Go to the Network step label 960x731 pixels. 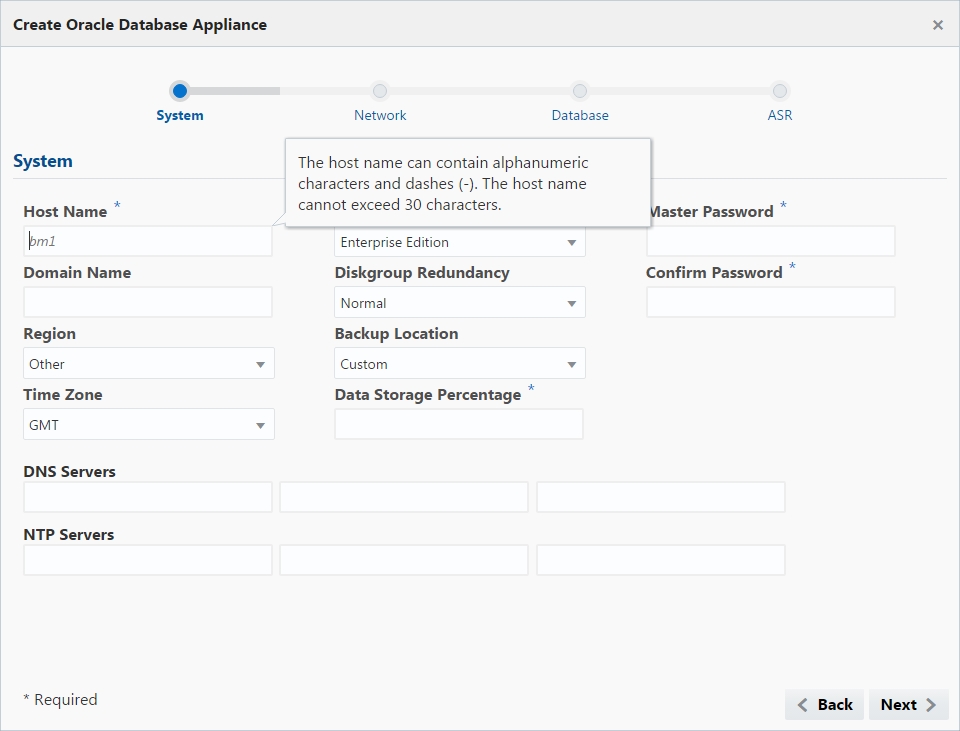click(380, 115)
